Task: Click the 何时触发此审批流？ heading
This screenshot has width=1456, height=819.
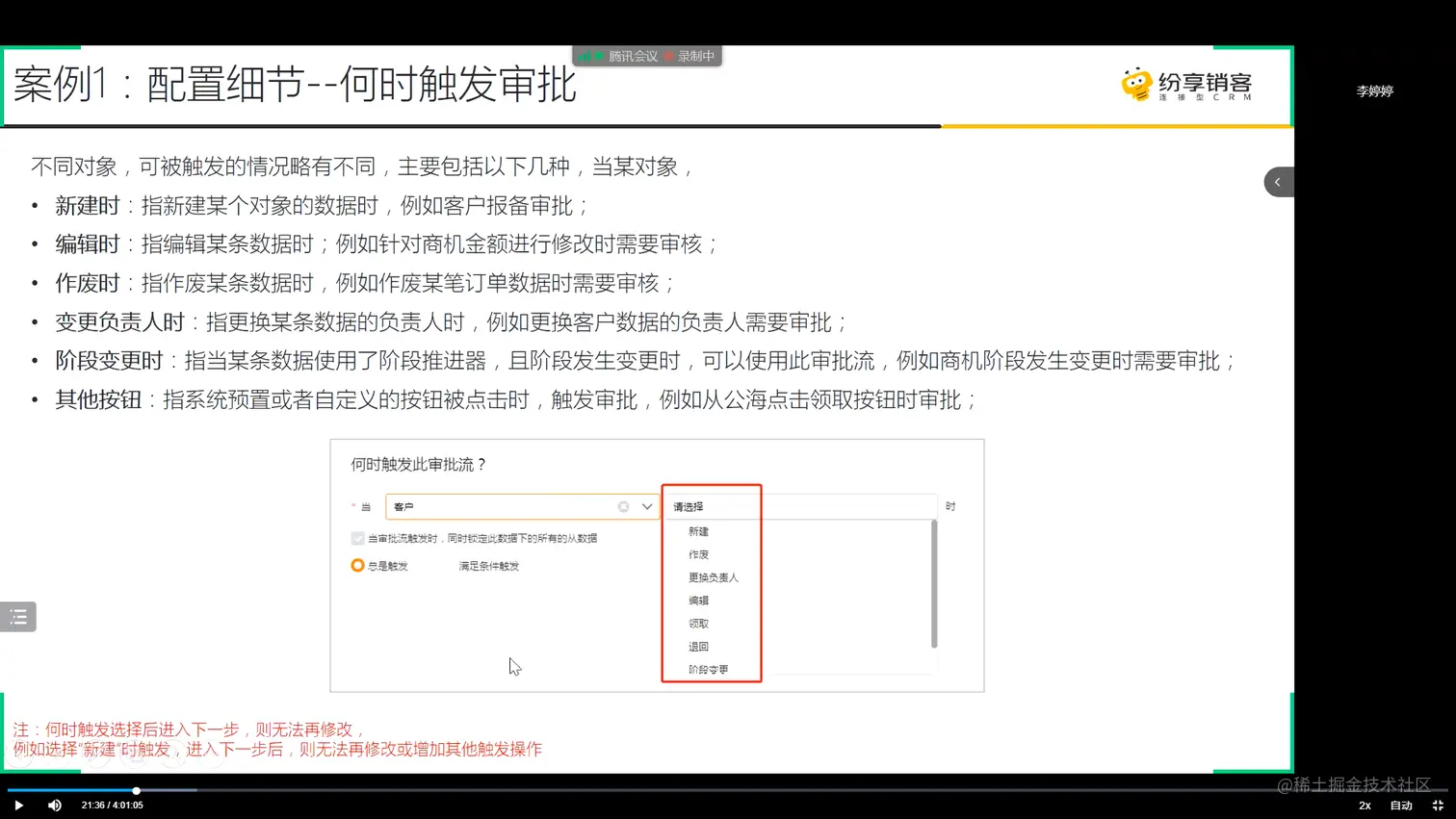Action: pyautogui.click(x=419, y=465)
